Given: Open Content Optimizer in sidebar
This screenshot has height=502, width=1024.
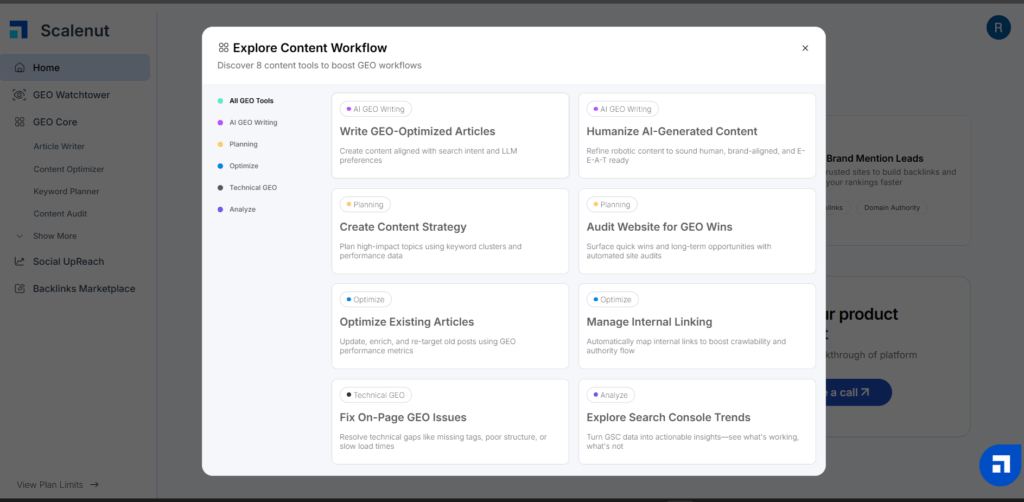Looking at the screenshot, I should 69,169.
